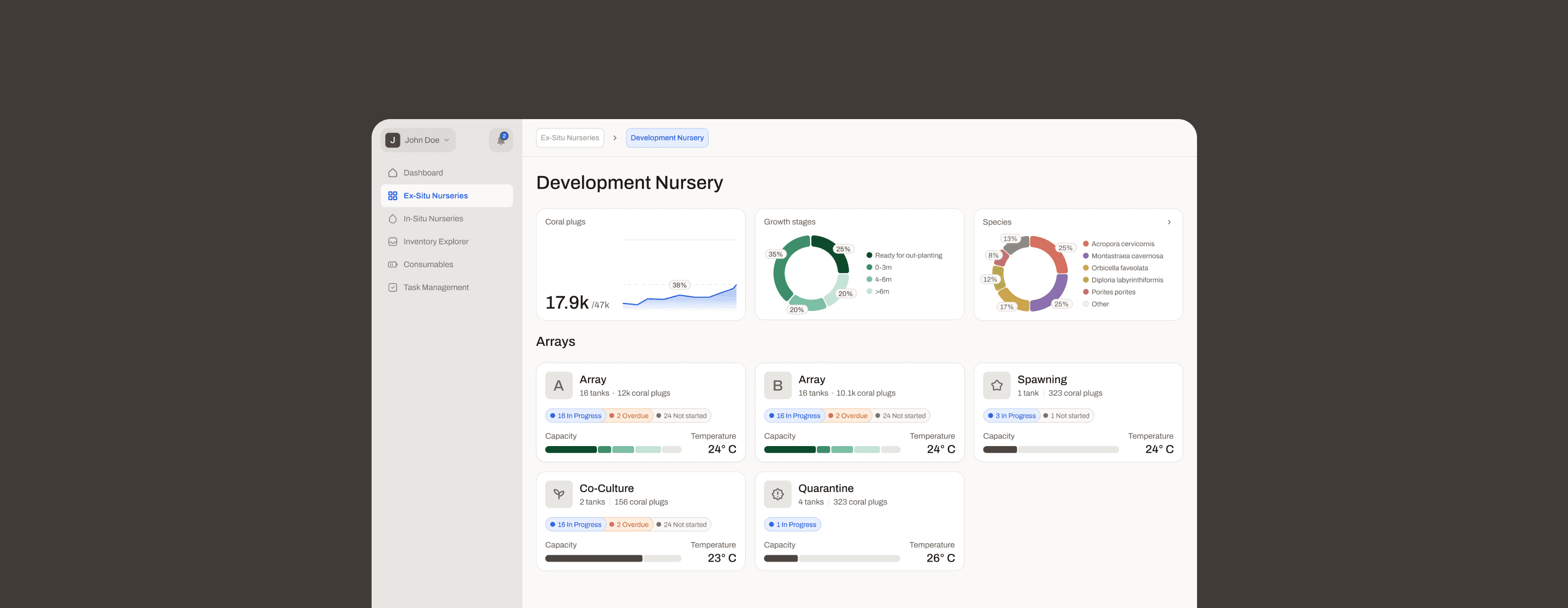Click the Quarantine array badge icon
Image resolution: width=1568 pixels, height=608 pixels.
click(777, 494)
